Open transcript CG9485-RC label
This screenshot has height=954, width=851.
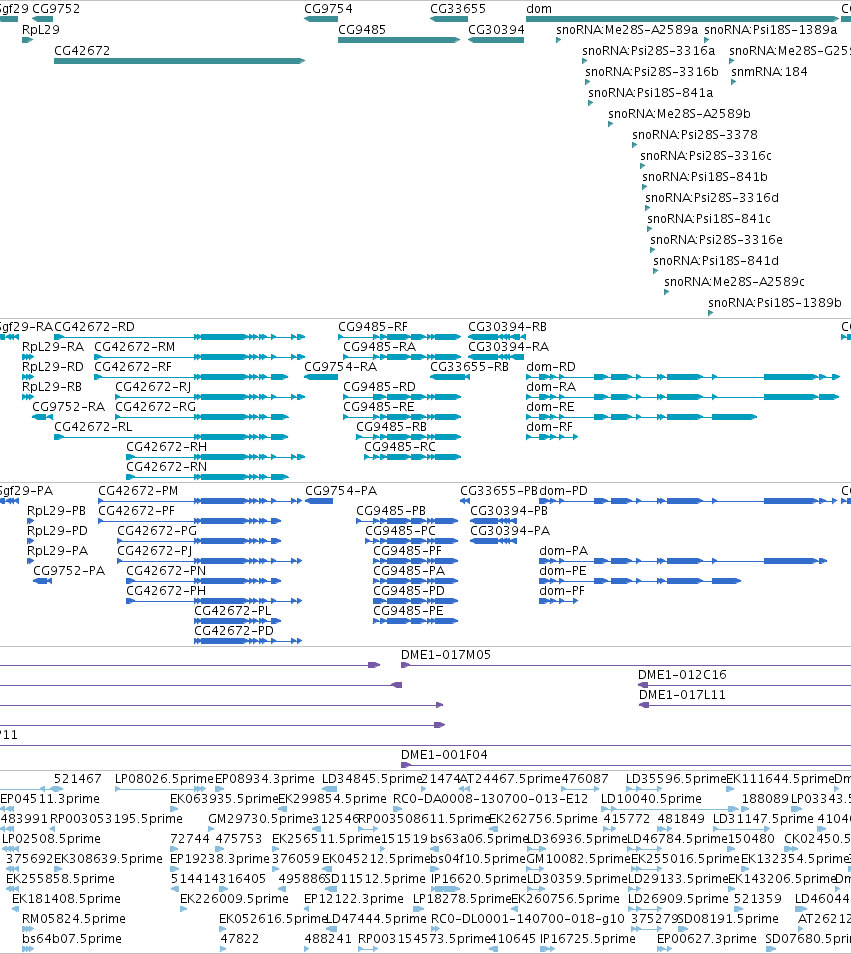point(400,447)
